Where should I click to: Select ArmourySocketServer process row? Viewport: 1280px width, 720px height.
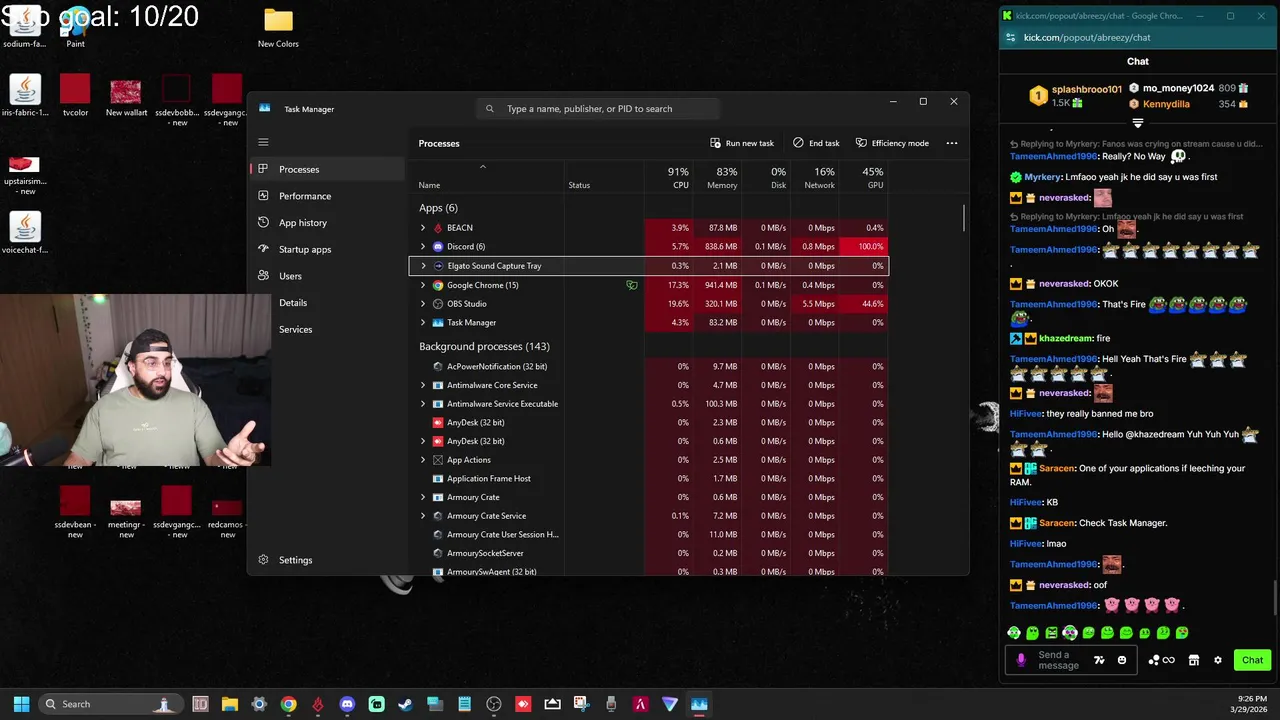[648, 553]
